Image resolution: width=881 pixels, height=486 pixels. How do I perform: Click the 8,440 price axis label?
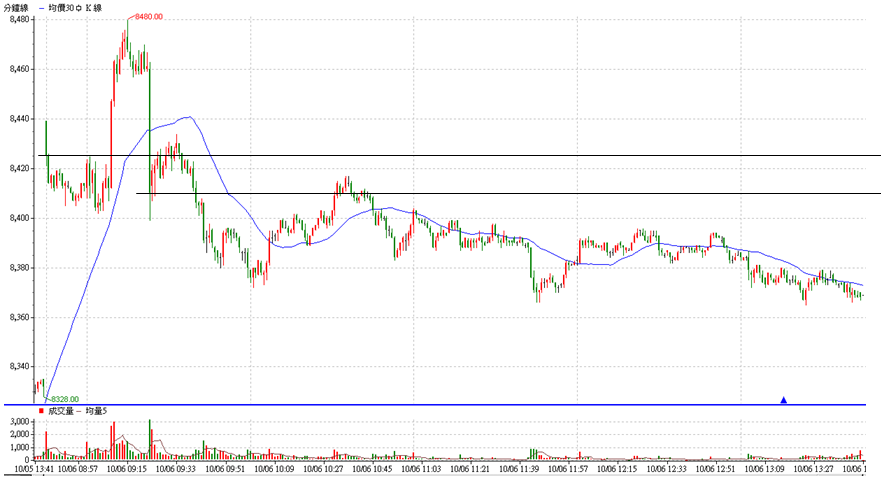(x=19, y=119)
